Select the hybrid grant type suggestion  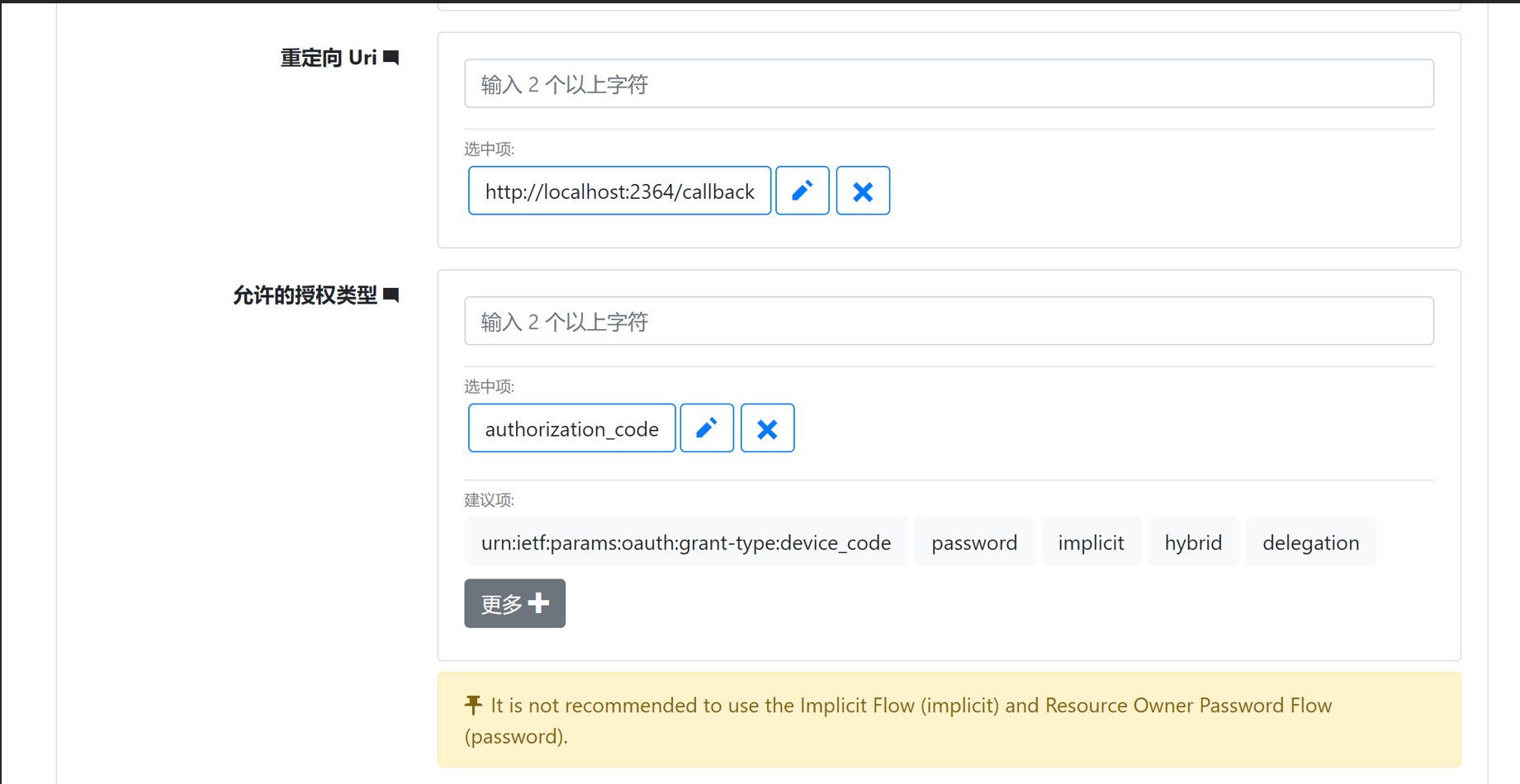(1193, 542)
